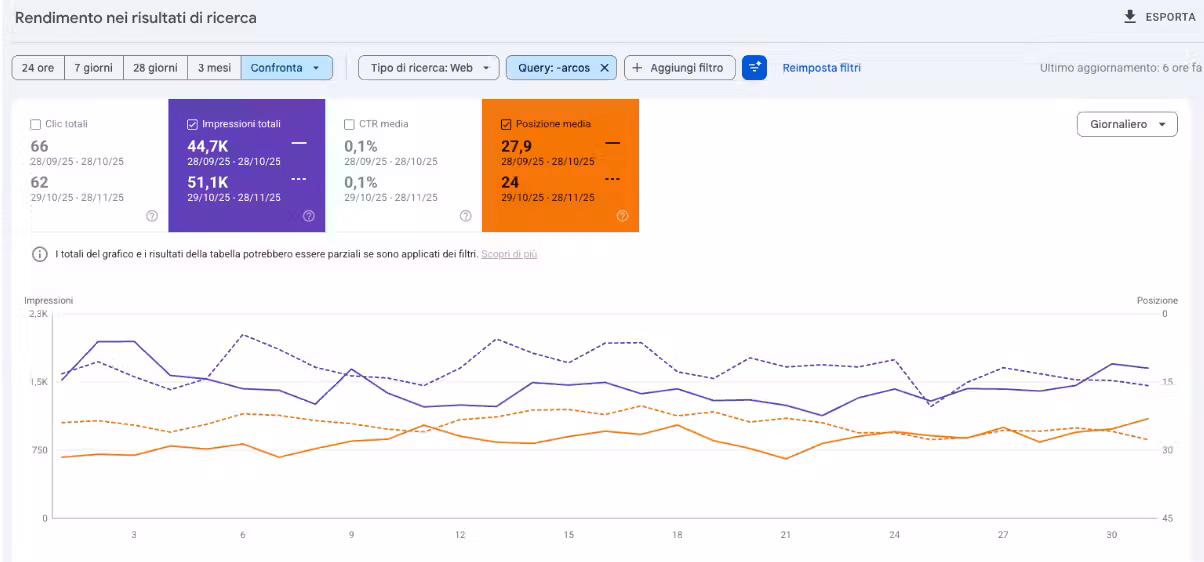Click day 3 on the chart x-axis
The image size is (1204, 562).
134,535
